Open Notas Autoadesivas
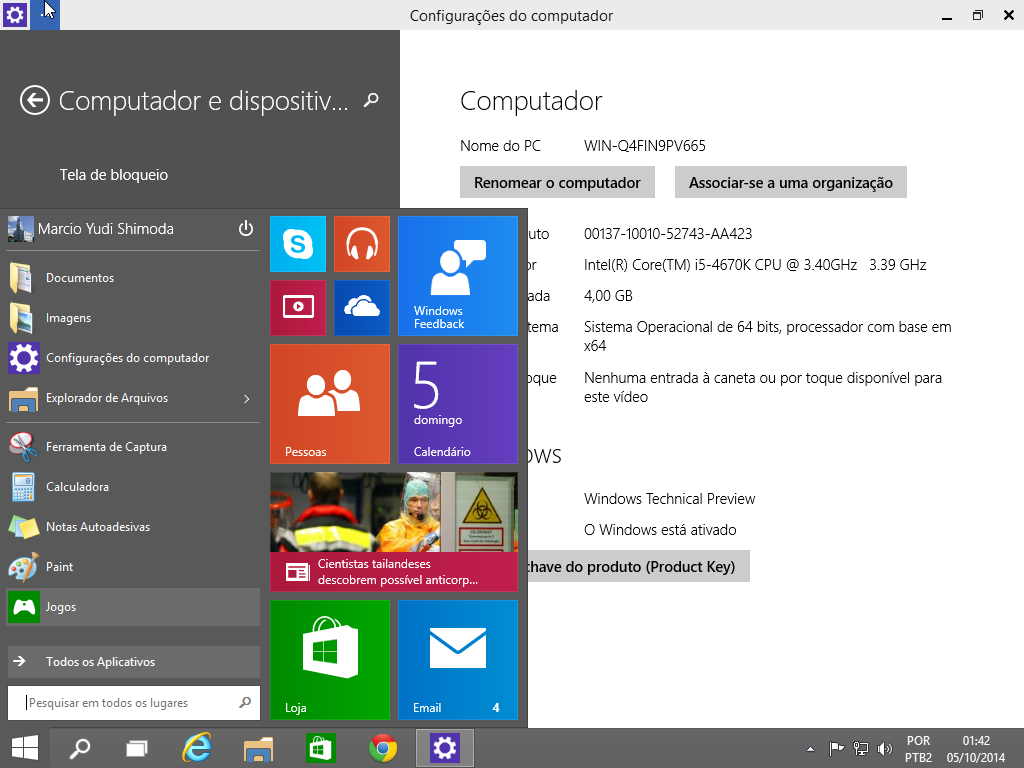 click(x=133, y=526)
